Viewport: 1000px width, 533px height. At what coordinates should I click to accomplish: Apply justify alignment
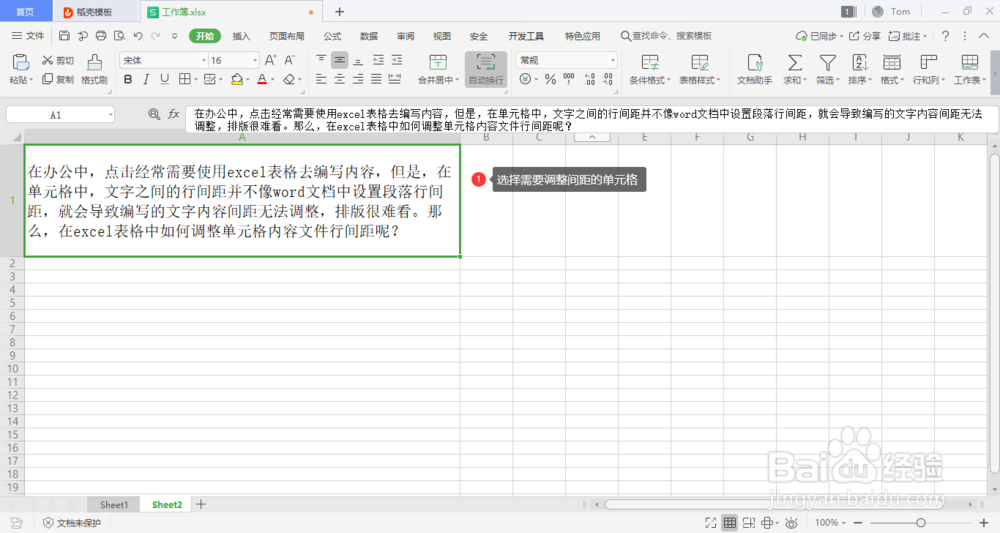[x=377, y=79]
